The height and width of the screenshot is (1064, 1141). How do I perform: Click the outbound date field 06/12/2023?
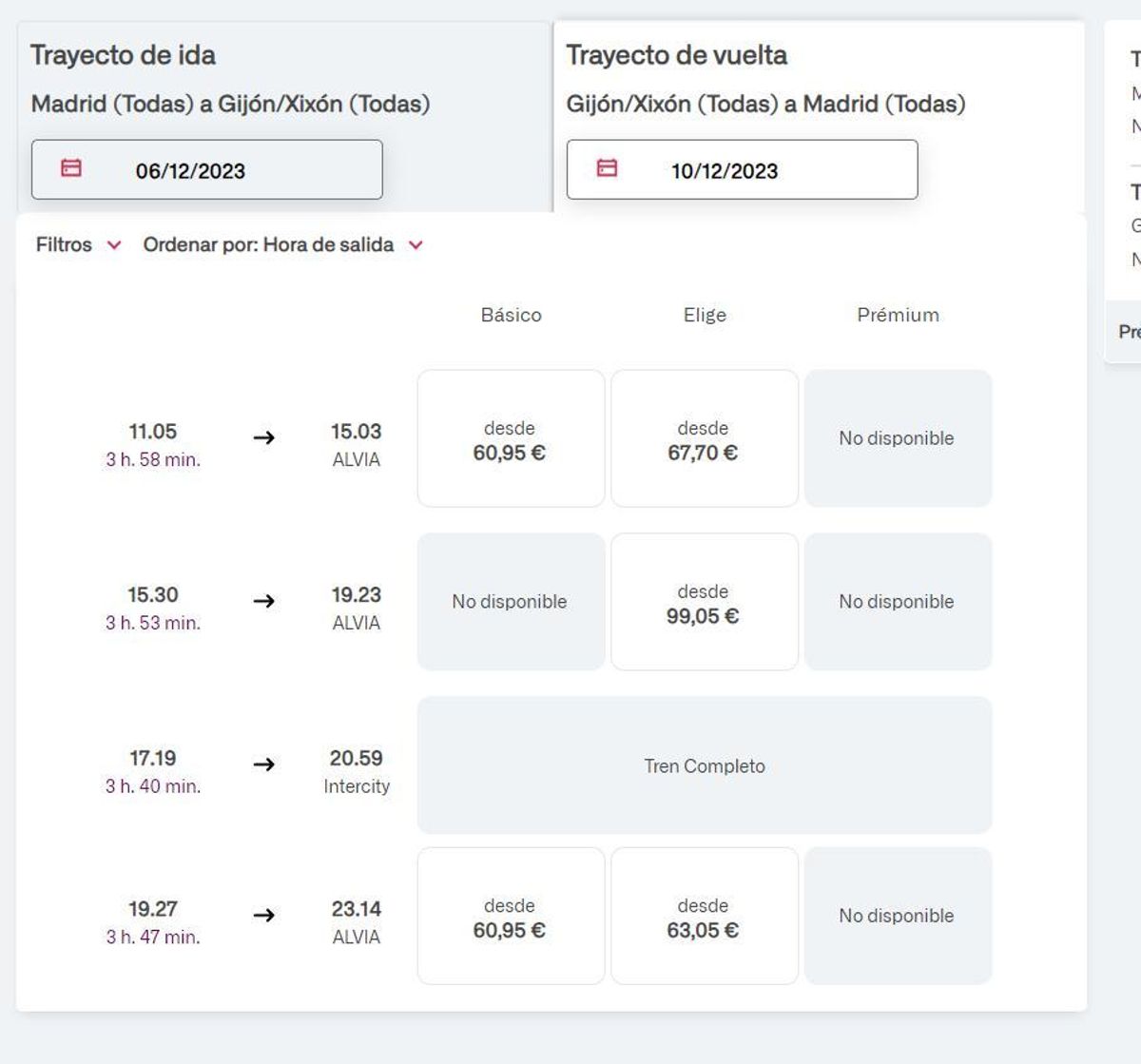point(207,170)
